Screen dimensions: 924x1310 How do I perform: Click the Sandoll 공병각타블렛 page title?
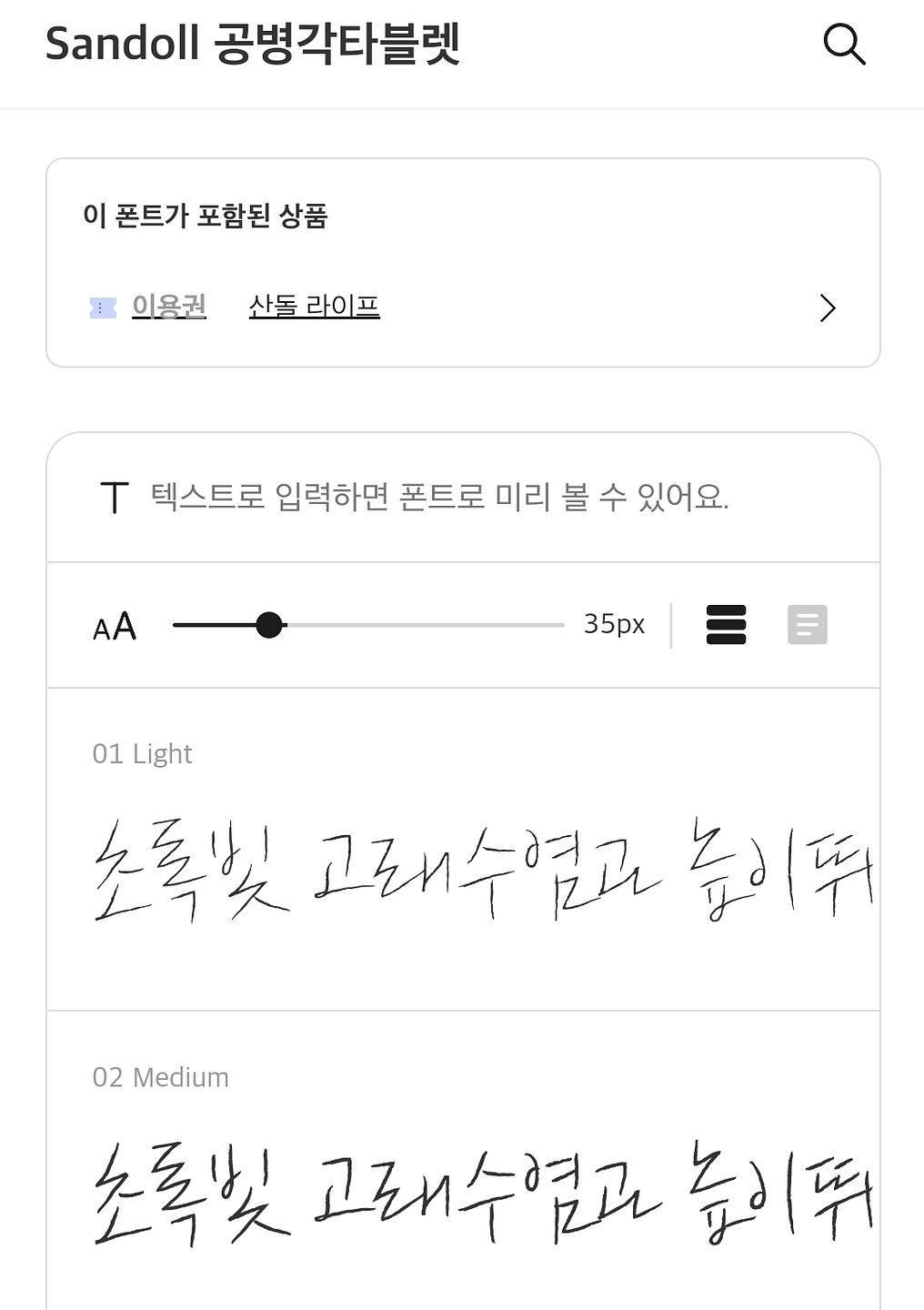coord(253,44)
